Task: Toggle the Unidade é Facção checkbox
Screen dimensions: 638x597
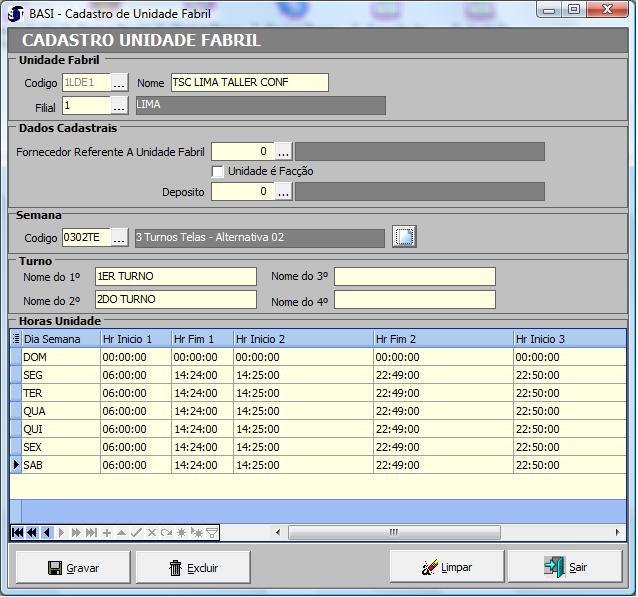Action: (x=218, y=171)
